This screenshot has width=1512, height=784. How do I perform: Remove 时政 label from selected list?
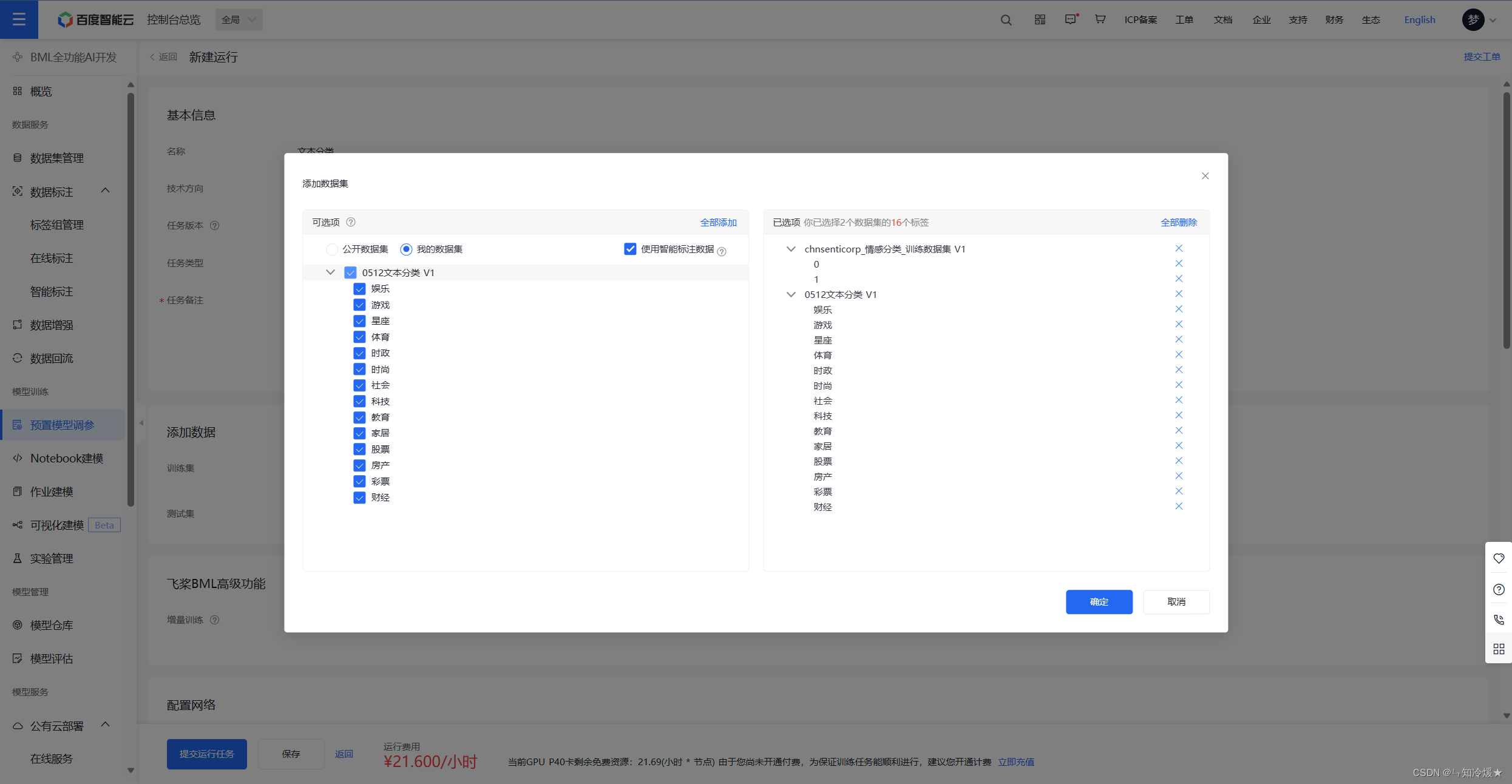pos(1179,370)
